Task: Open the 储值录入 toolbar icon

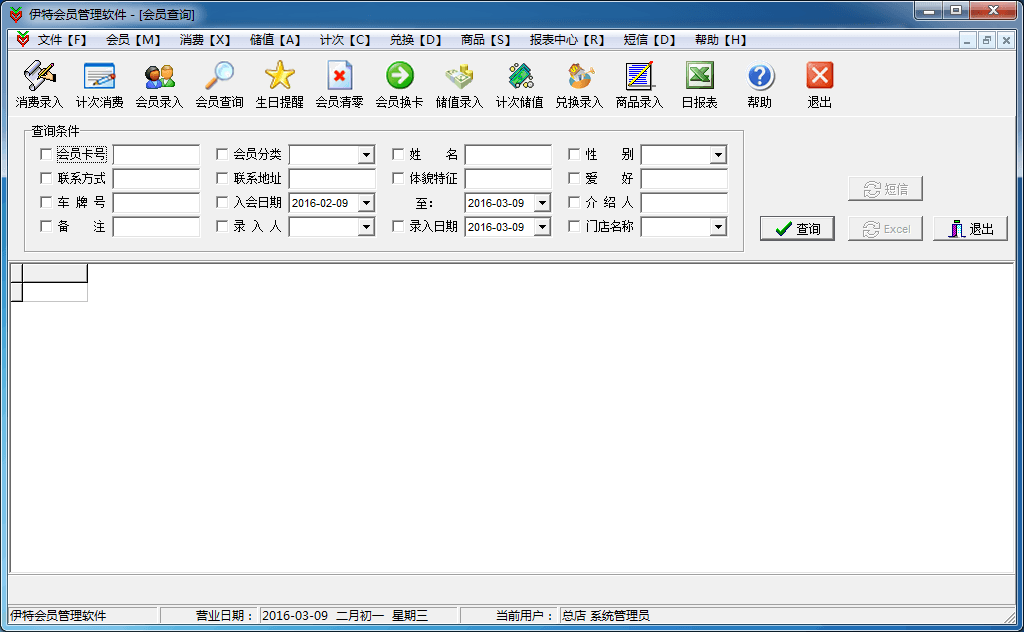Action: click(x=459, y=84)
